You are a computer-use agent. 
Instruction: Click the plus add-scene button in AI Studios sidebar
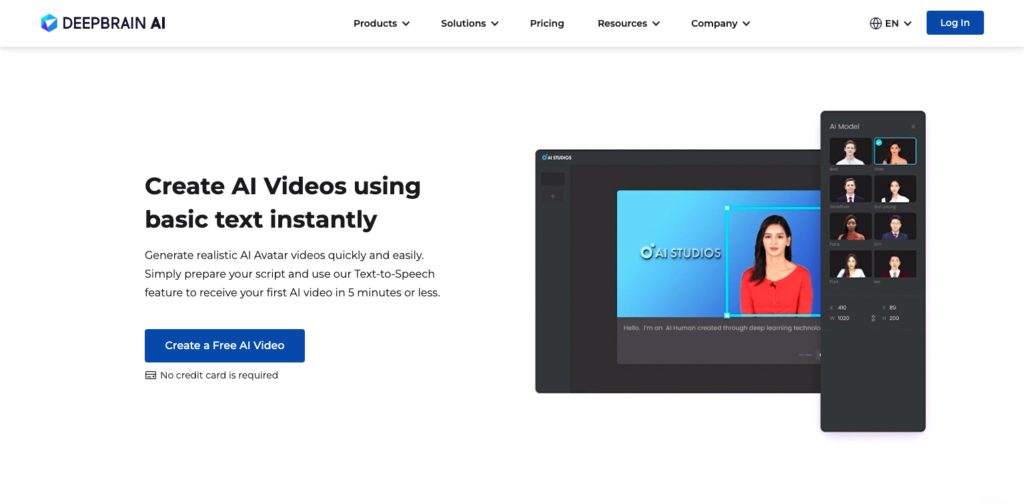coord(552,197)
